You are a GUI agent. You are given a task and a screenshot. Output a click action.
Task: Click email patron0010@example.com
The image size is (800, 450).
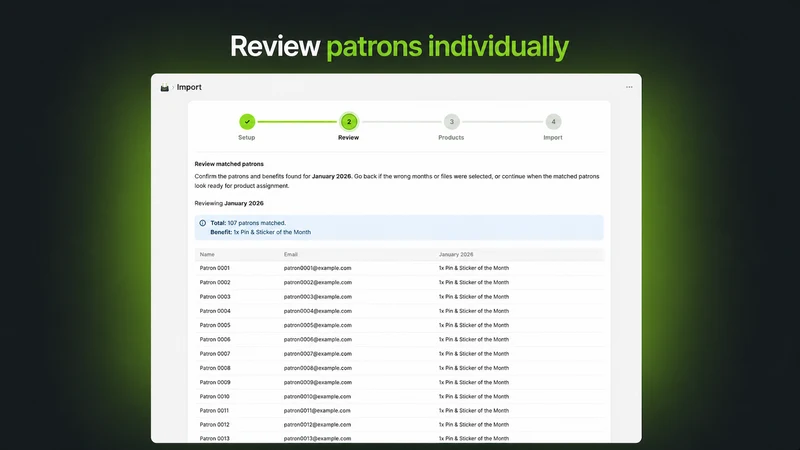click(317, 396)
